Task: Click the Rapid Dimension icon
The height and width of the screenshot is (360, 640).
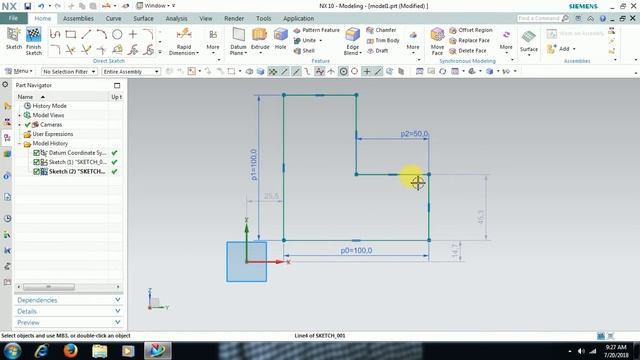Action: point(184,35)
